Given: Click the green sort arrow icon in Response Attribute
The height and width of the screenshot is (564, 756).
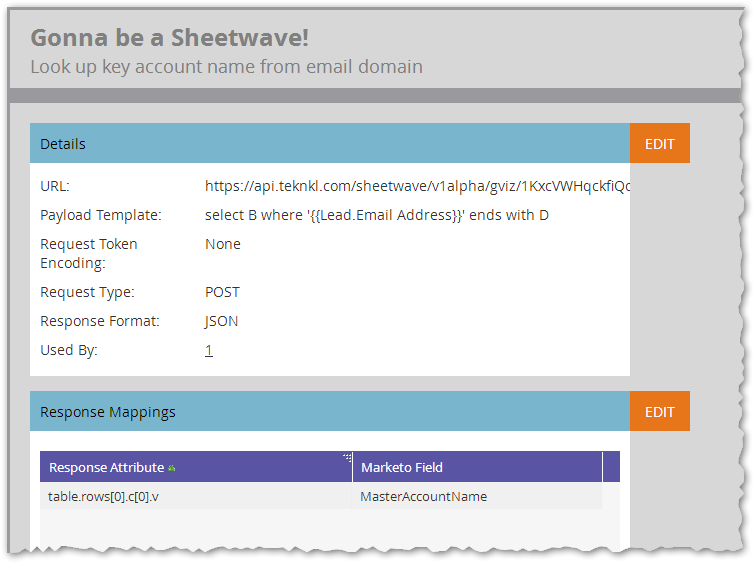Looking at the screenshot, I should [x=172, y=468].
